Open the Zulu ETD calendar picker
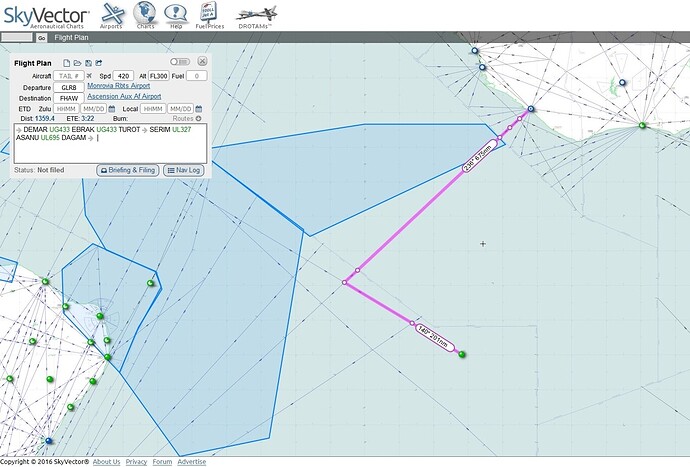 point(112,109)
